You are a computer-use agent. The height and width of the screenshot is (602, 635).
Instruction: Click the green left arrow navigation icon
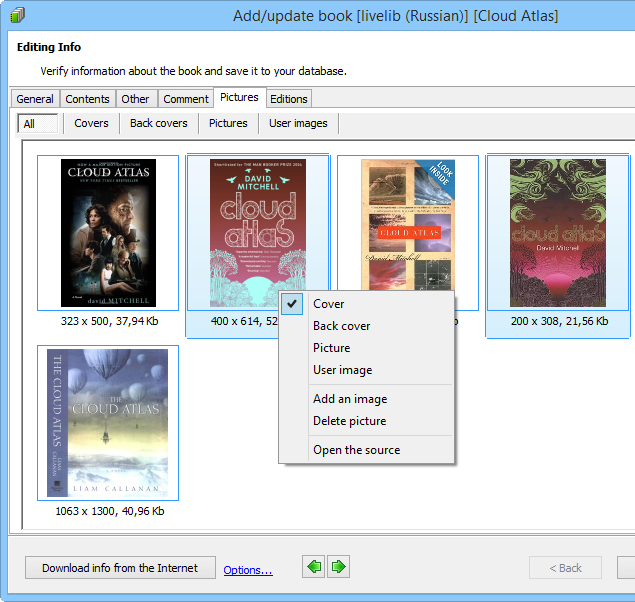pos(313,567)
